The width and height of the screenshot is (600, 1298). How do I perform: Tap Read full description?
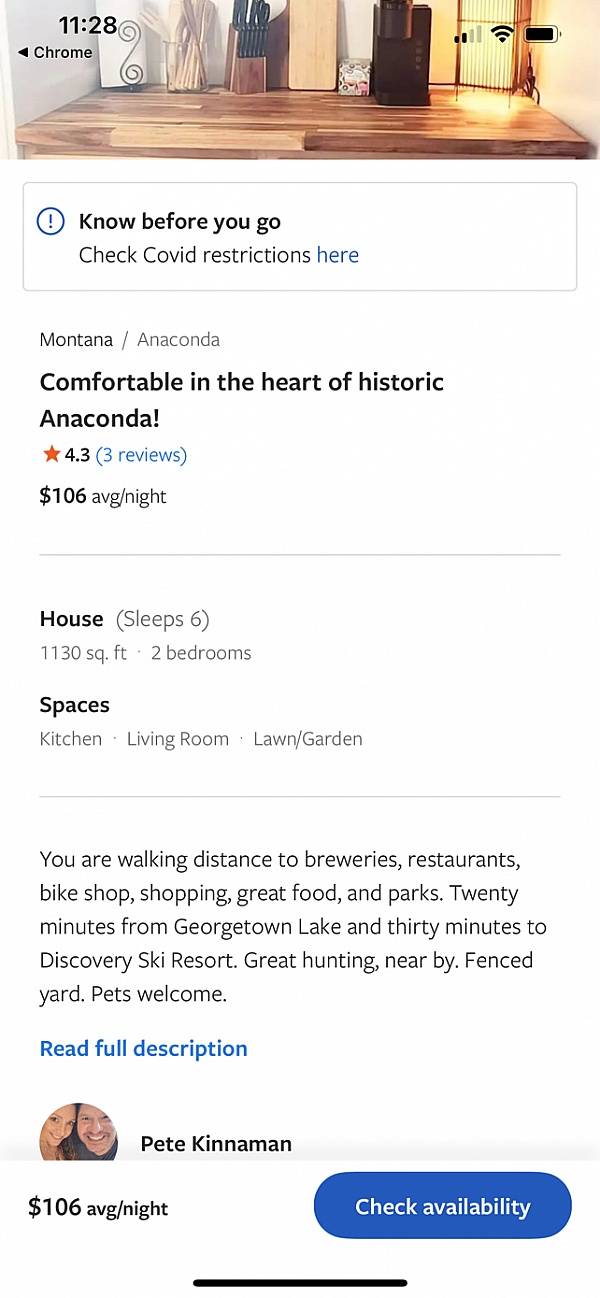coord(143,1048)
